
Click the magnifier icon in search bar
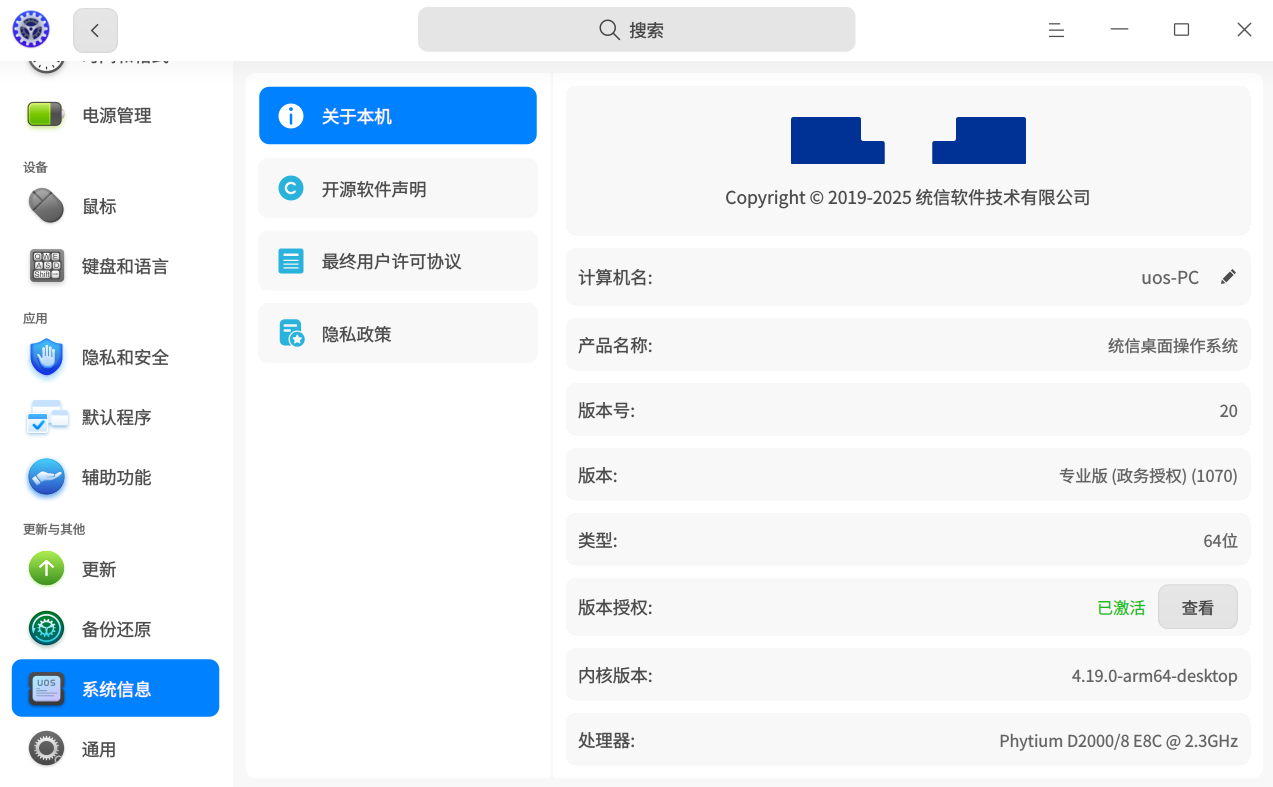(609, 30)
